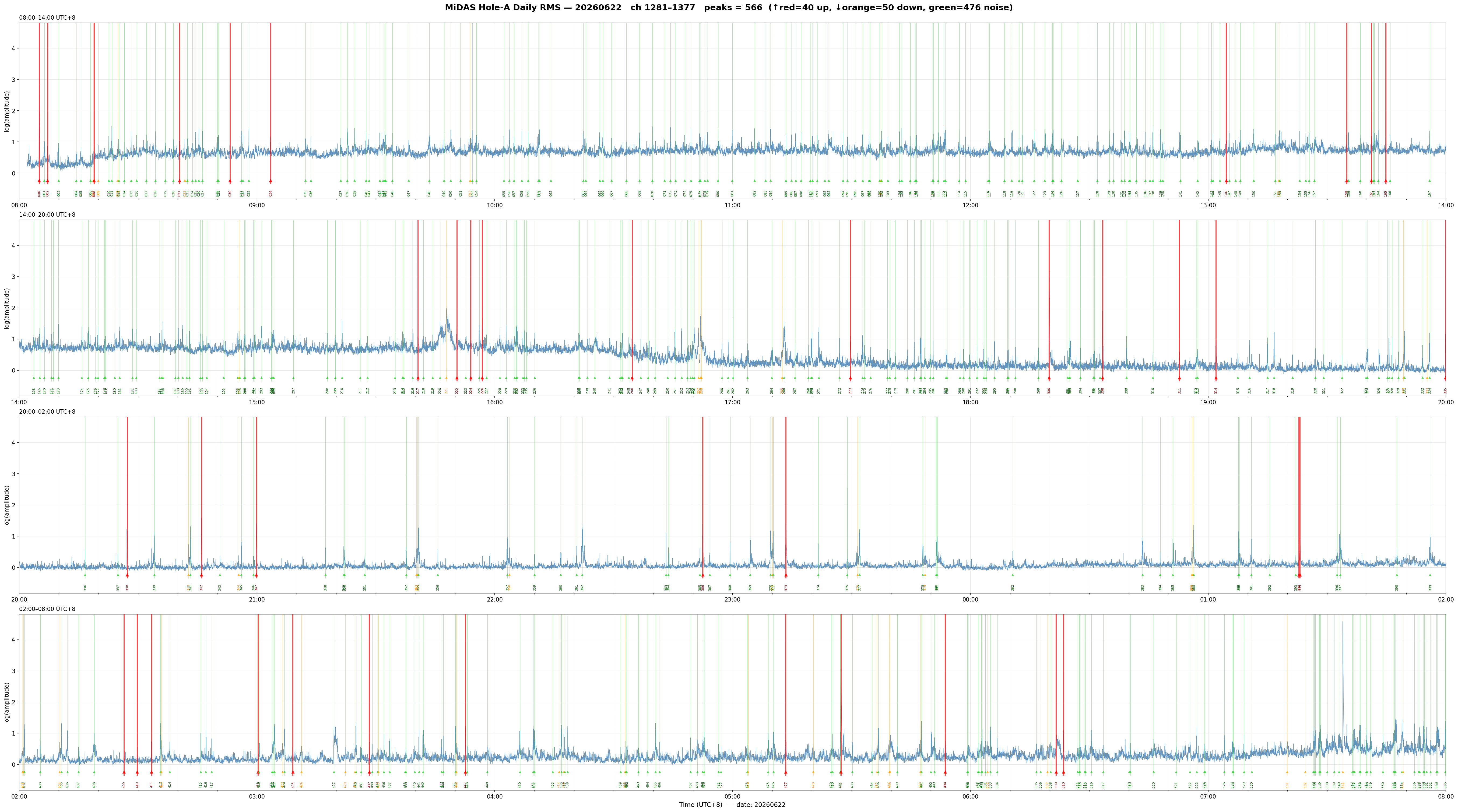Click the 12:00 time tick label

click(x=970, y=205)
